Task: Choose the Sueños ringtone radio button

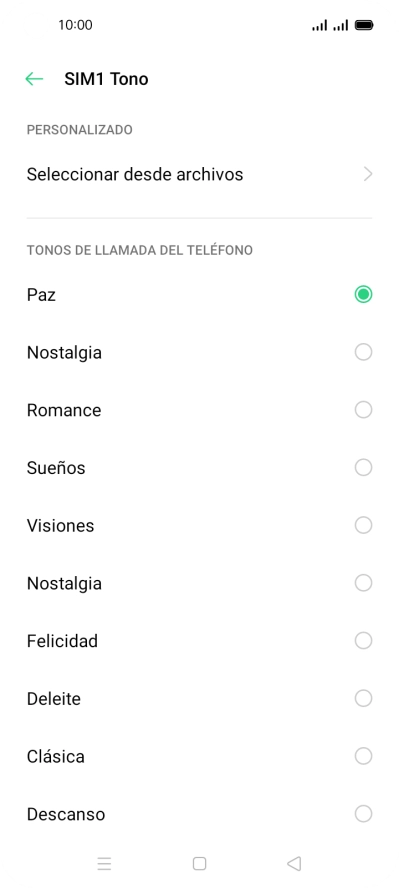Action: [x=363, y=468]
